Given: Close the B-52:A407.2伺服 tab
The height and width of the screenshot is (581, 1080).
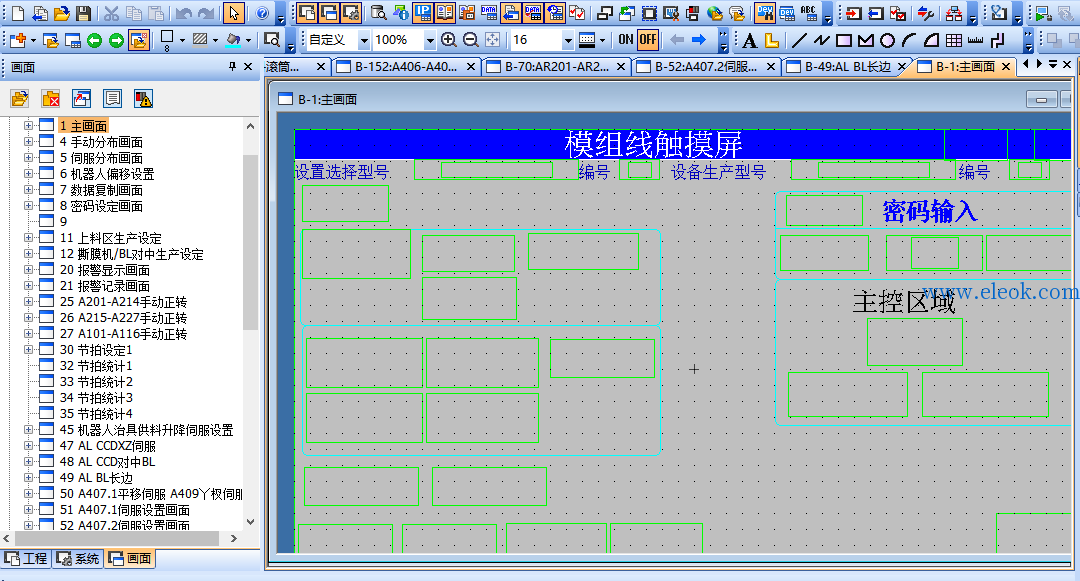Looking at the screenshot, I should [x=771, y=67].
